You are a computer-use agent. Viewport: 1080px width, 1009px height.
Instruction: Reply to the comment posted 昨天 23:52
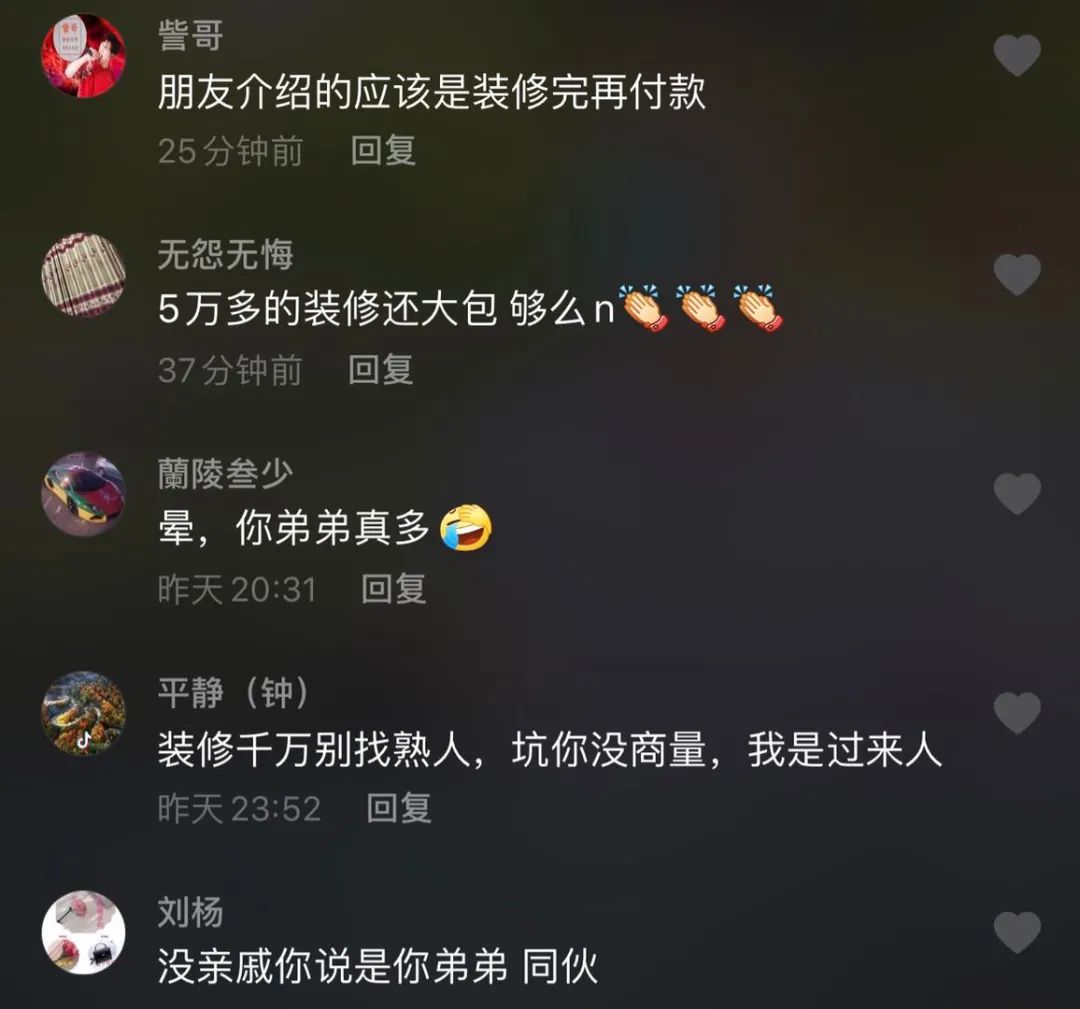pyautogui.click(x=399, y=808)
